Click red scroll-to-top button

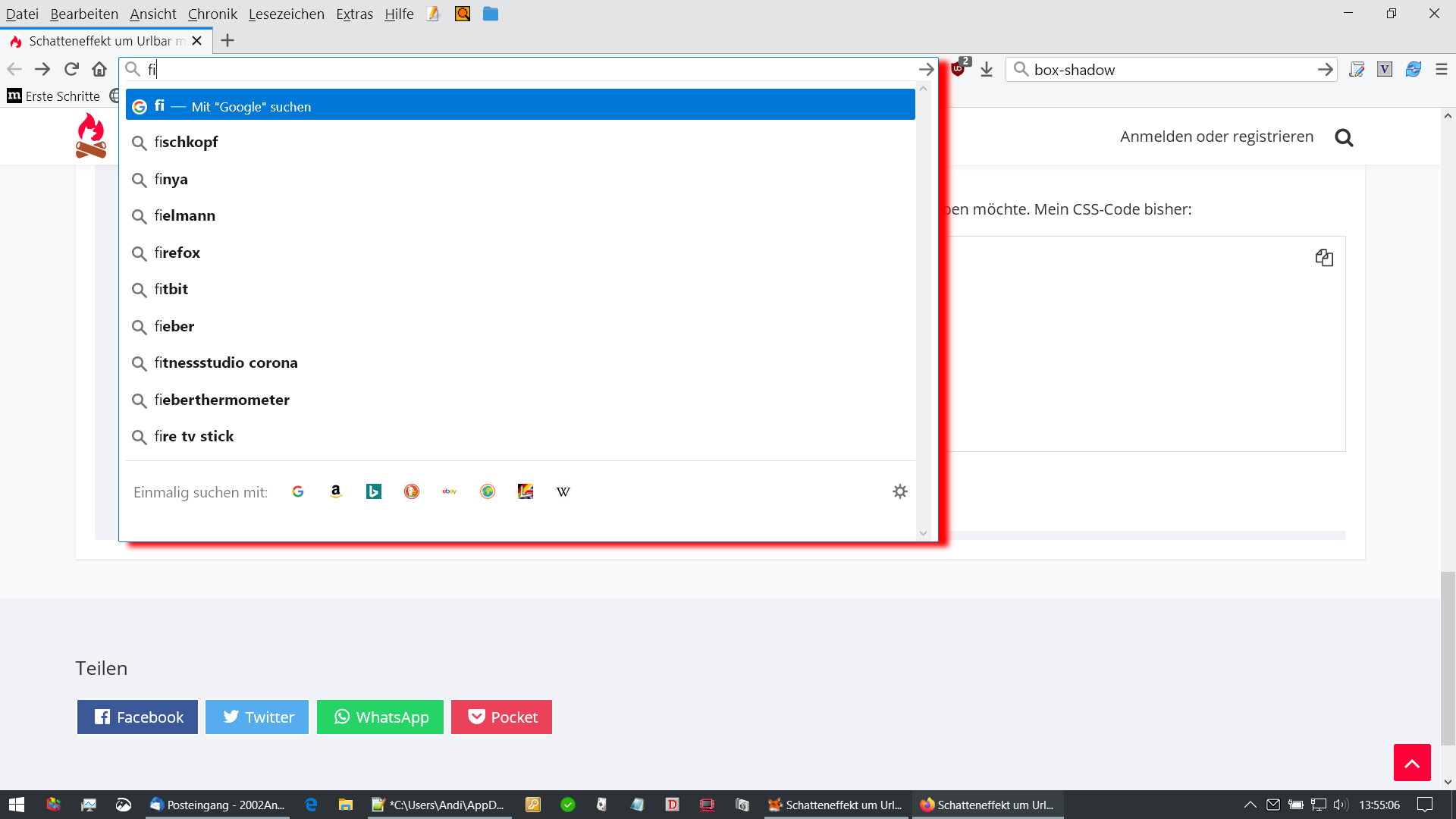coord(1412,763)
